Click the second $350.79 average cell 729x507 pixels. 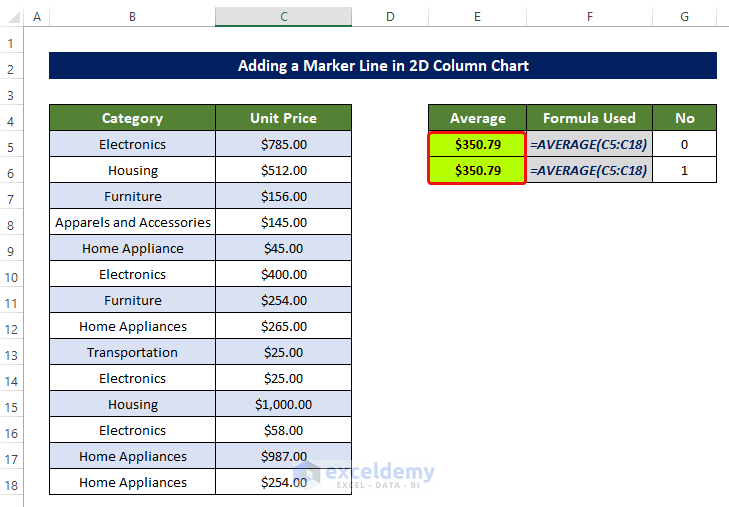tap(477, 170)
